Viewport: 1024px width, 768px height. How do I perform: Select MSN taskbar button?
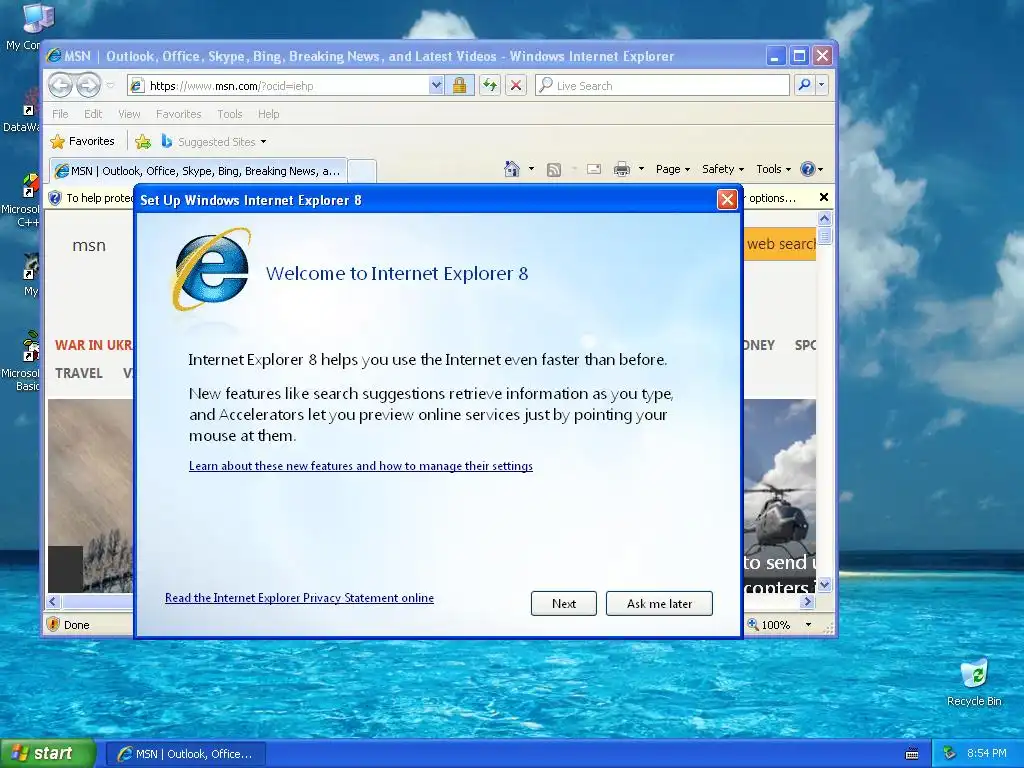click(x=185, y=754)
